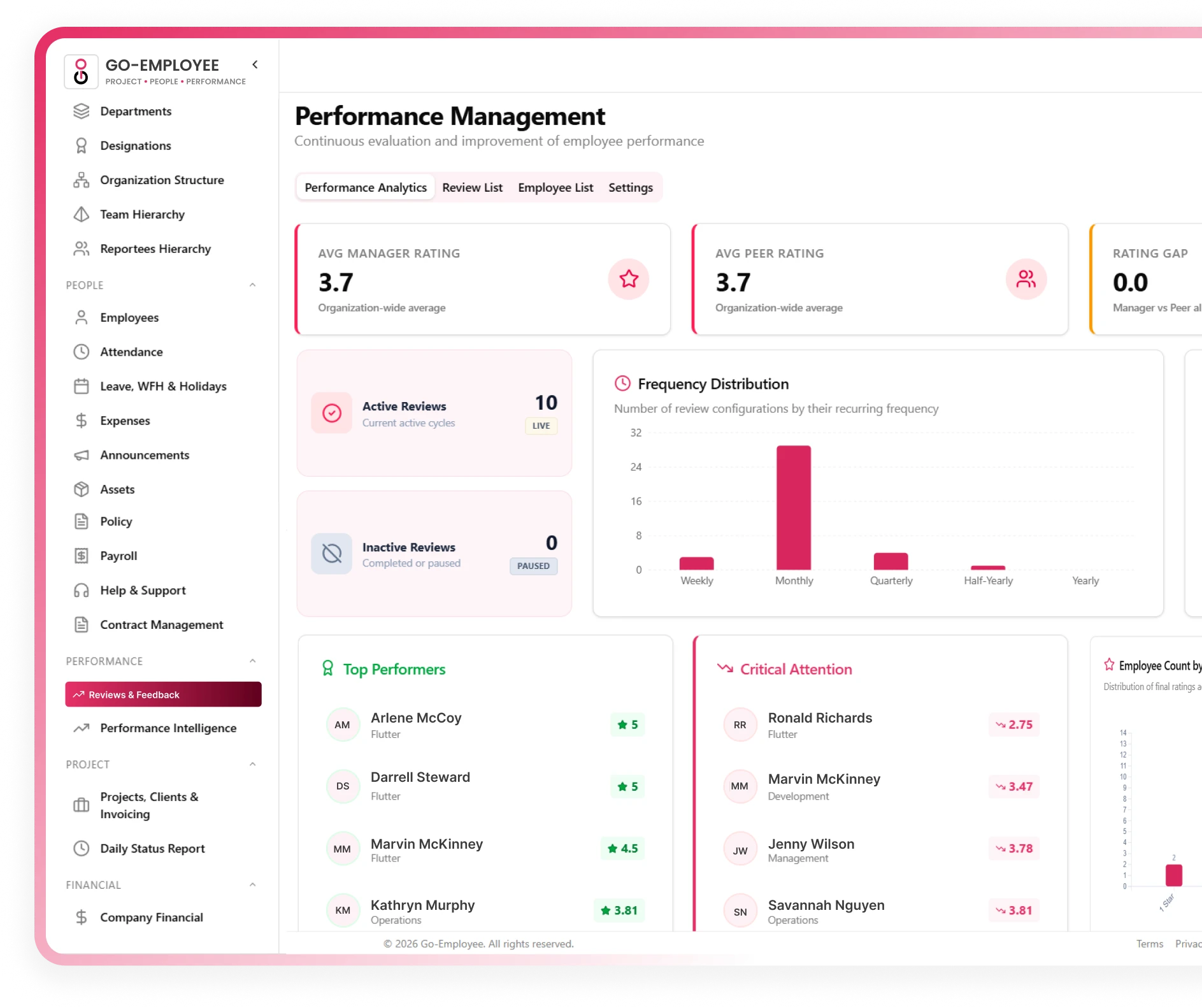Screen dimensions: 1202x1008
Task: Click the 1 Star bar in Employee Count chart
Action: click(x=1173, y=875)
